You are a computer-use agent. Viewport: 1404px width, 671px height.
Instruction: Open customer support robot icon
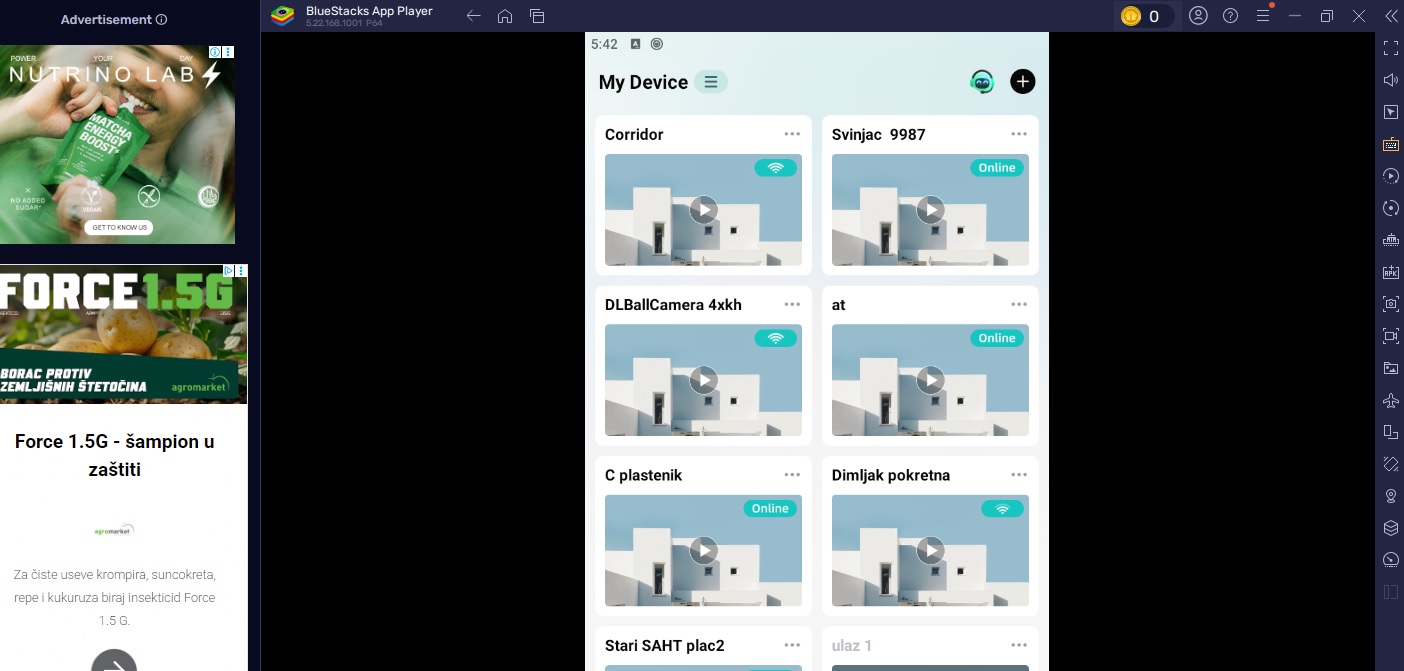(982, 82)
